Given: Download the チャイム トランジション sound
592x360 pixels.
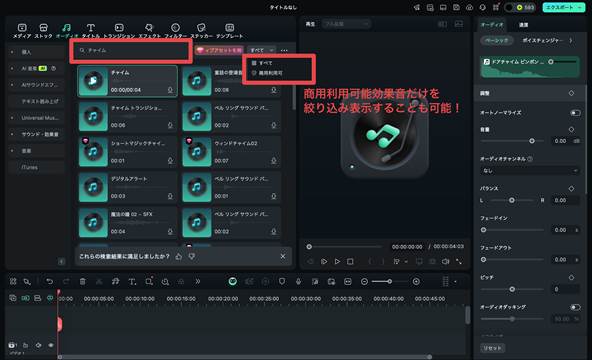Looking at the screenshot, I should click(170, 125).
